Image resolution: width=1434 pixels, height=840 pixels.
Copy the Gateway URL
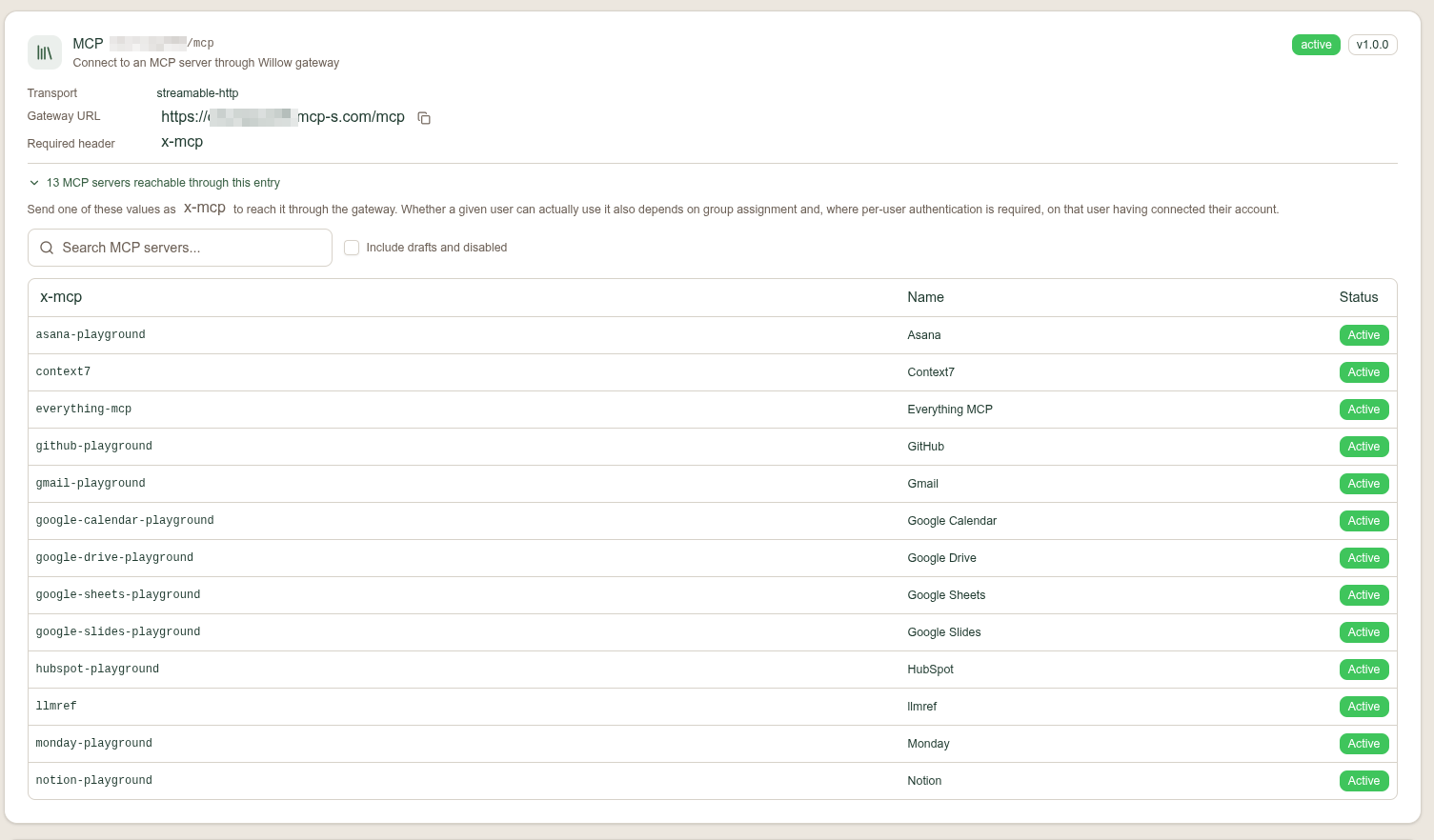pyautogui.click(x=424, y=118)
